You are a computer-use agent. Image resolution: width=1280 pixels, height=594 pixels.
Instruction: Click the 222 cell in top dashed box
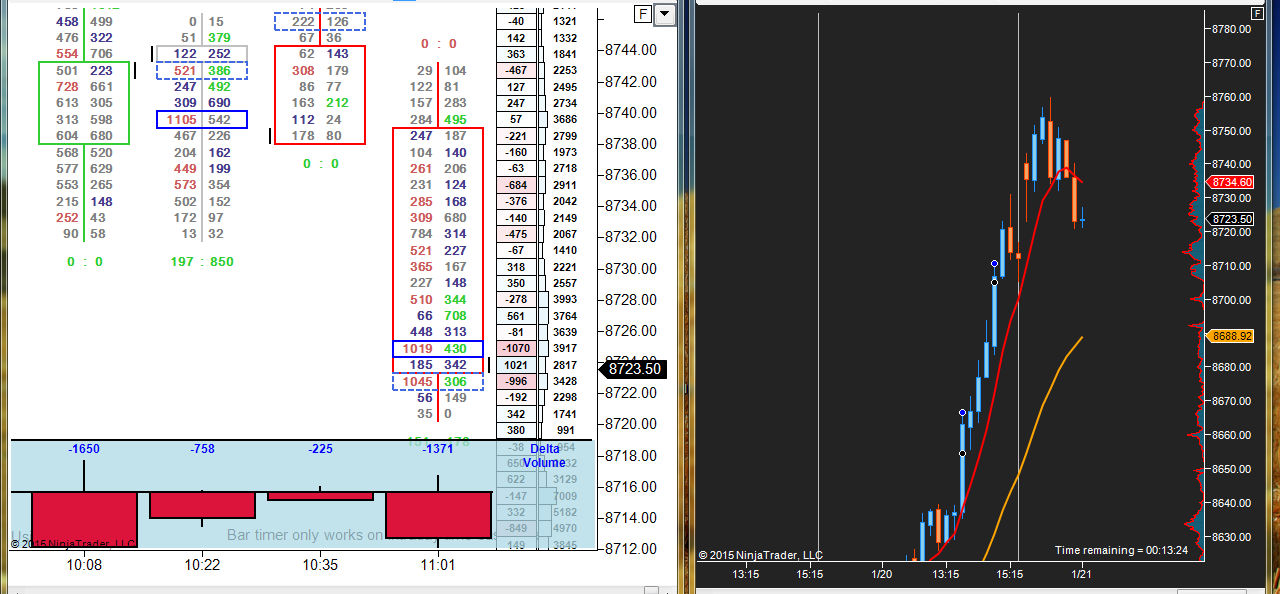click(303, 21)
